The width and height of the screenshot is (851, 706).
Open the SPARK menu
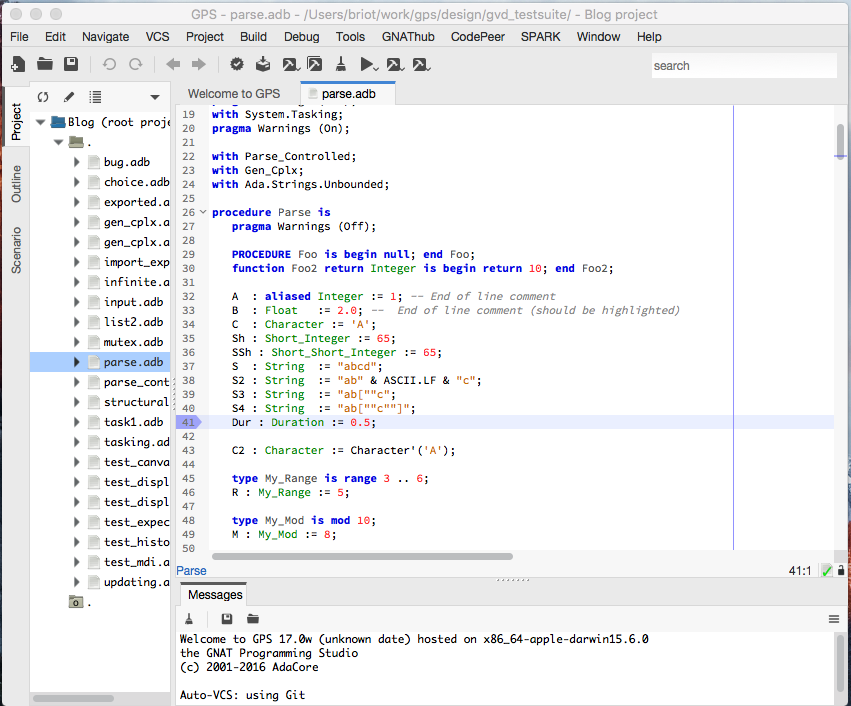(540, 36)
